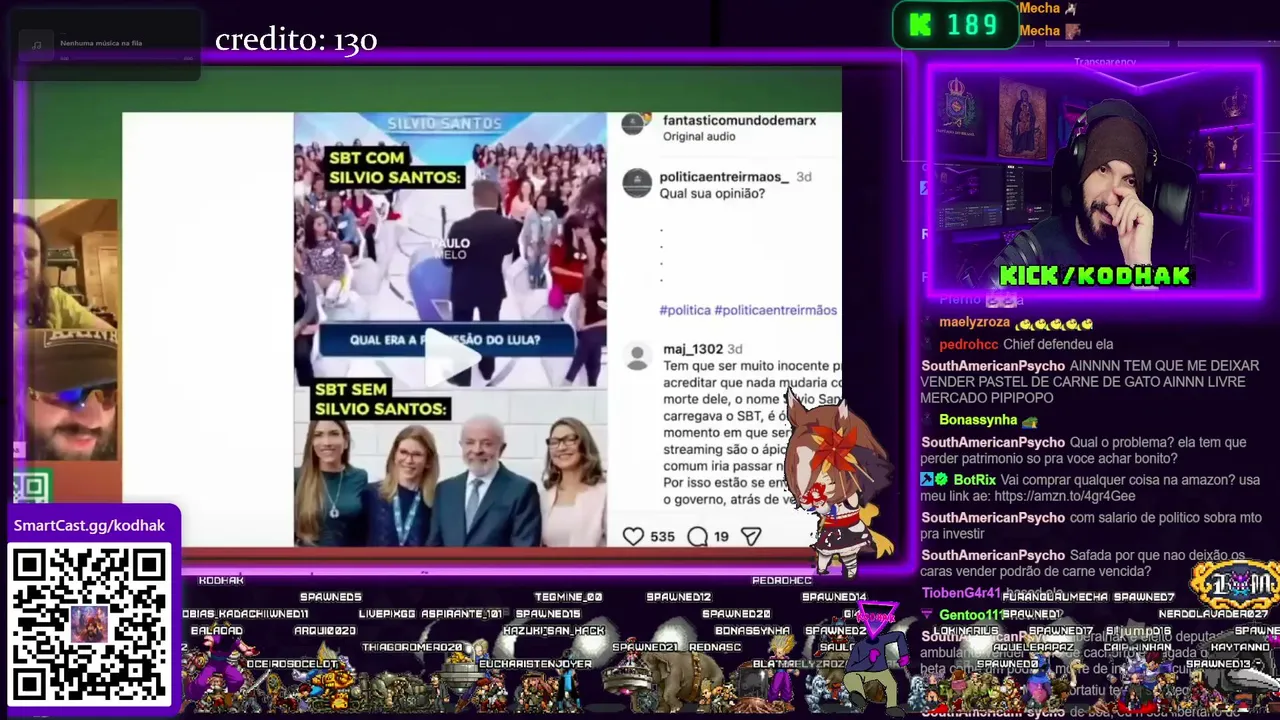Image resolution: width=1280 pixels, height=720 pixels.
Task: Open the politicaentreirmaos_ username link
Action: [x=724, y=177]
